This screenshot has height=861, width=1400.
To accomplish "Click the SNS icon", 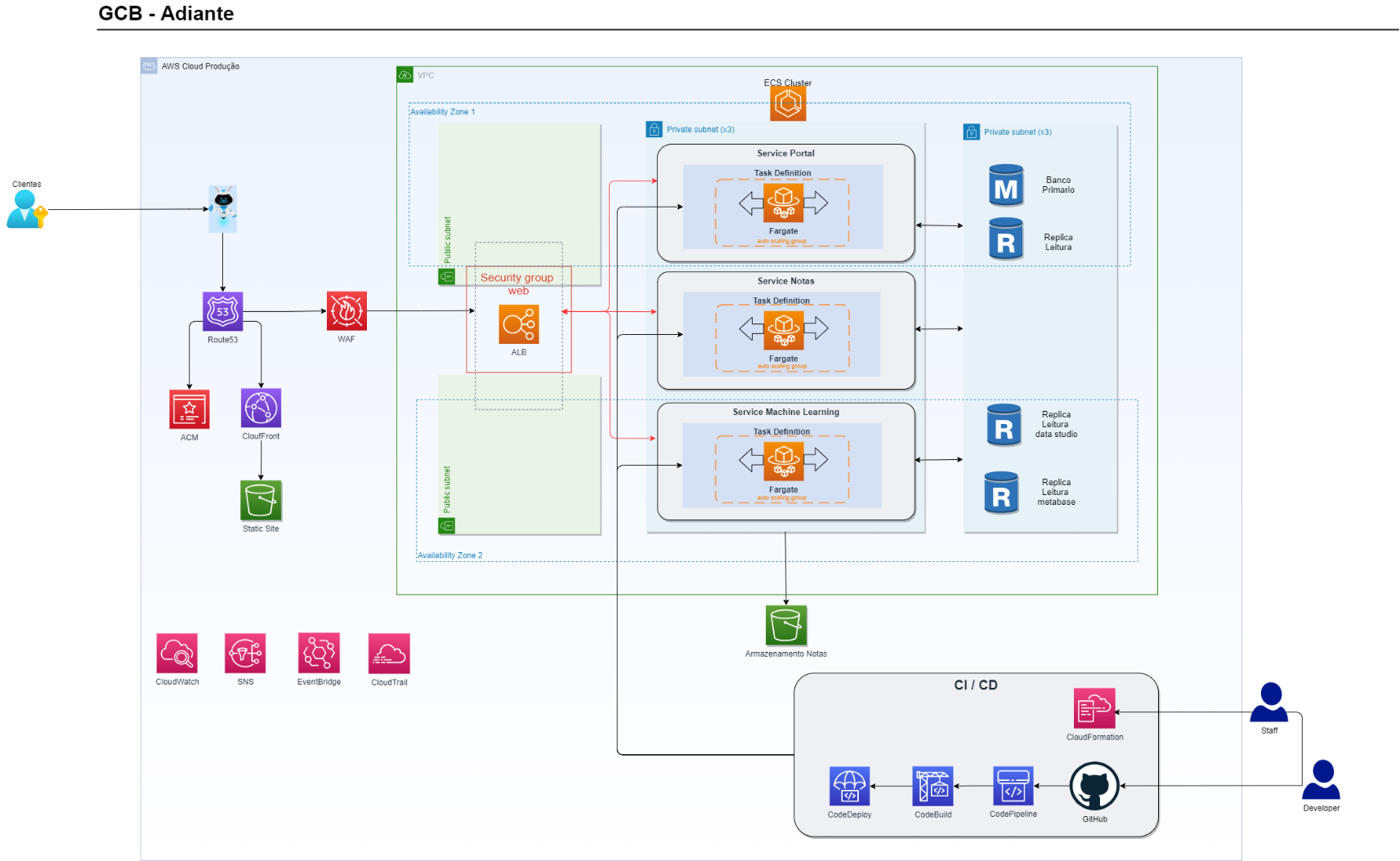I will pyautogui.click(x=245, y=654).
